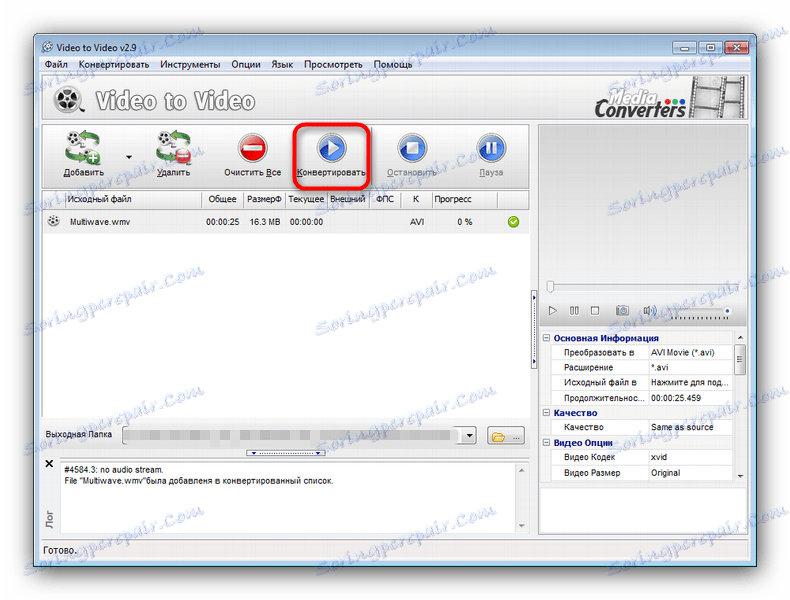Viewport: 790px width, 600px height.
Task: Collapse the Видео Опции section
Action: (546, 442)
